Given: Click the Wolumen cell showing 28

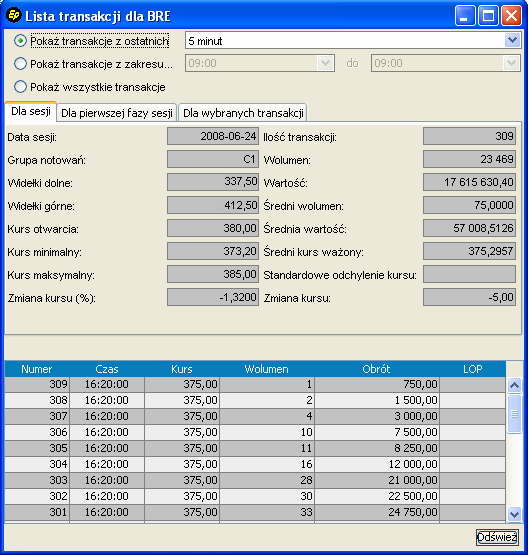Looking at the screenshot, I should click(267, 480).
